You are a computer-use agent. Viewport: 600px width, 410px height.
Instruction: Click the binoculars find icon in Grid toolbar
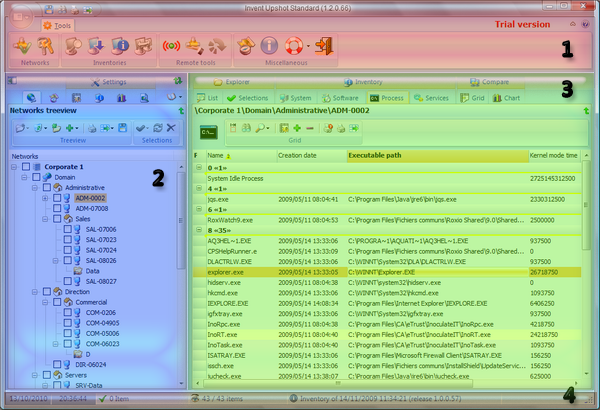pos(246,128)
